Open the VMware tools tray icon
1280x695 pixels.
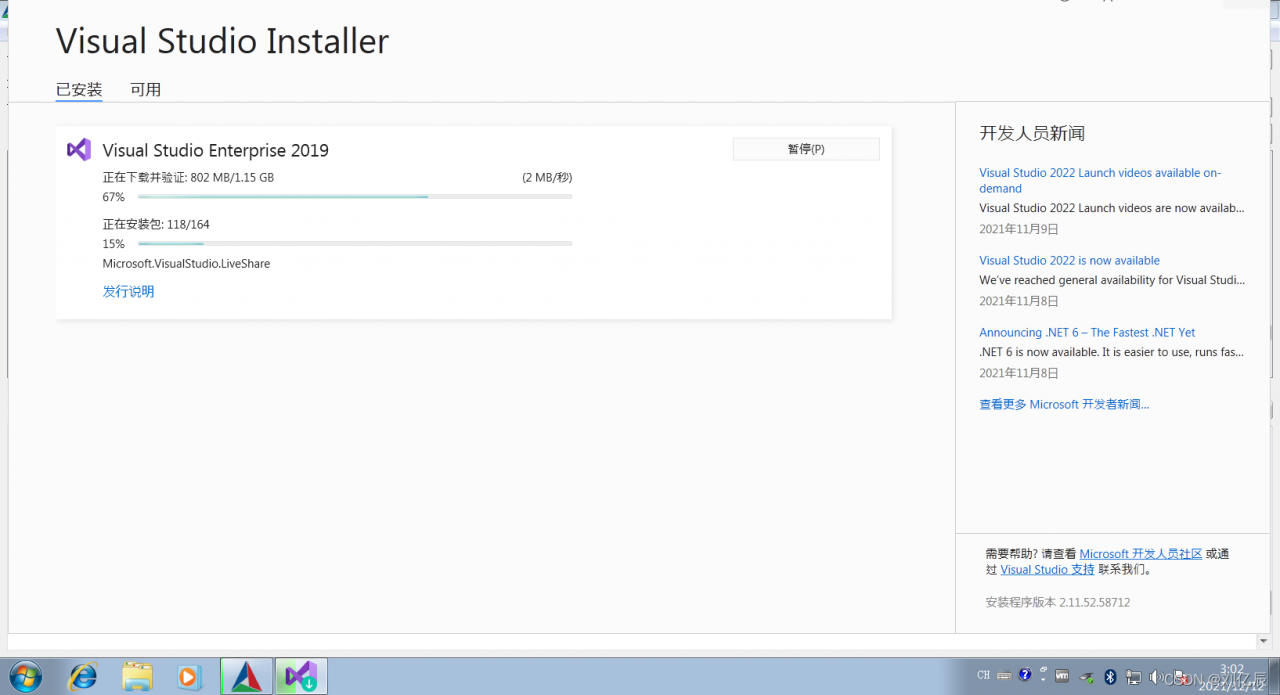[1062, 676]
